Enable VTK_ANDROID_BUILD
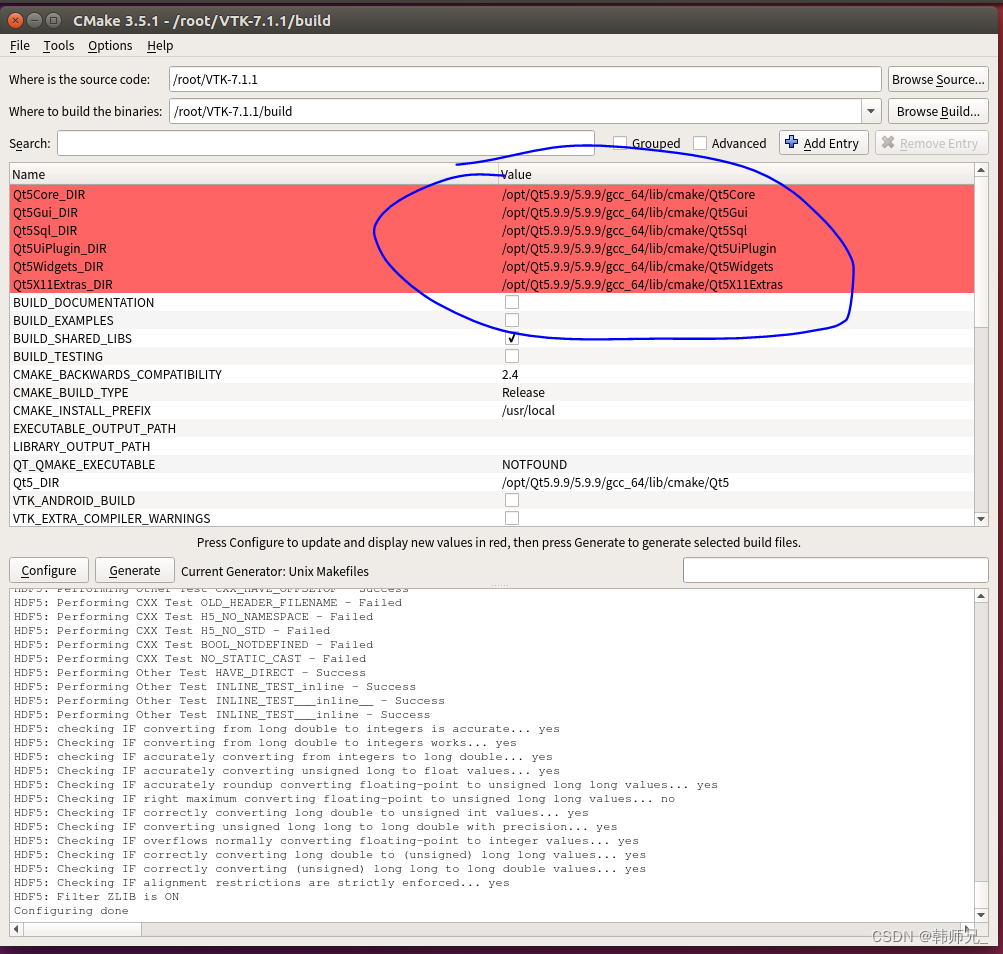The height and width of the screenshot is (954, 1003). [x=511, y=500]
